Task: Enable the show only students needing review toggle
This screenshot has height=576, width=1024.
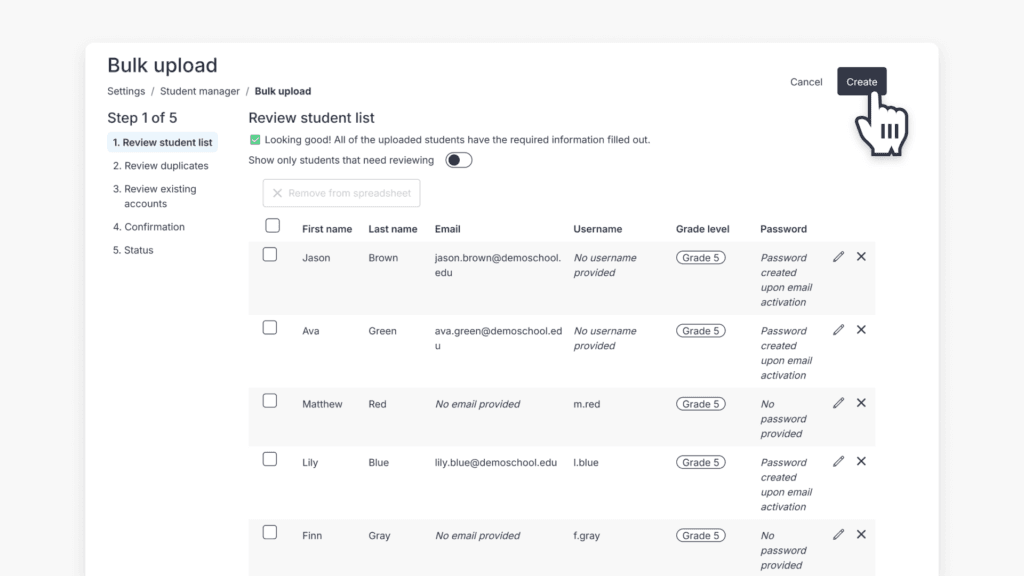Action: (458, 159)
